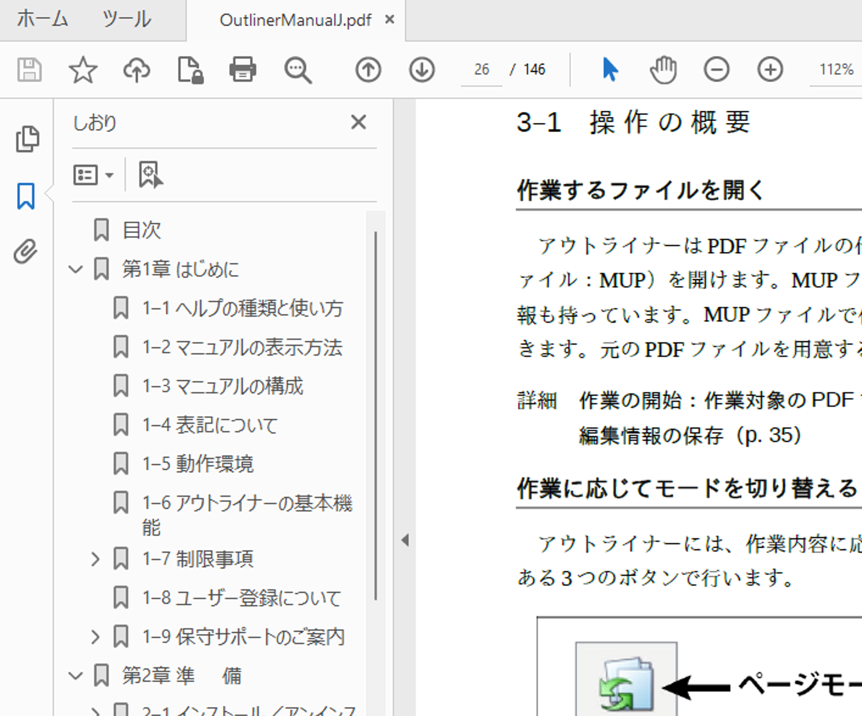Click the page number input field

click(482, 69)
